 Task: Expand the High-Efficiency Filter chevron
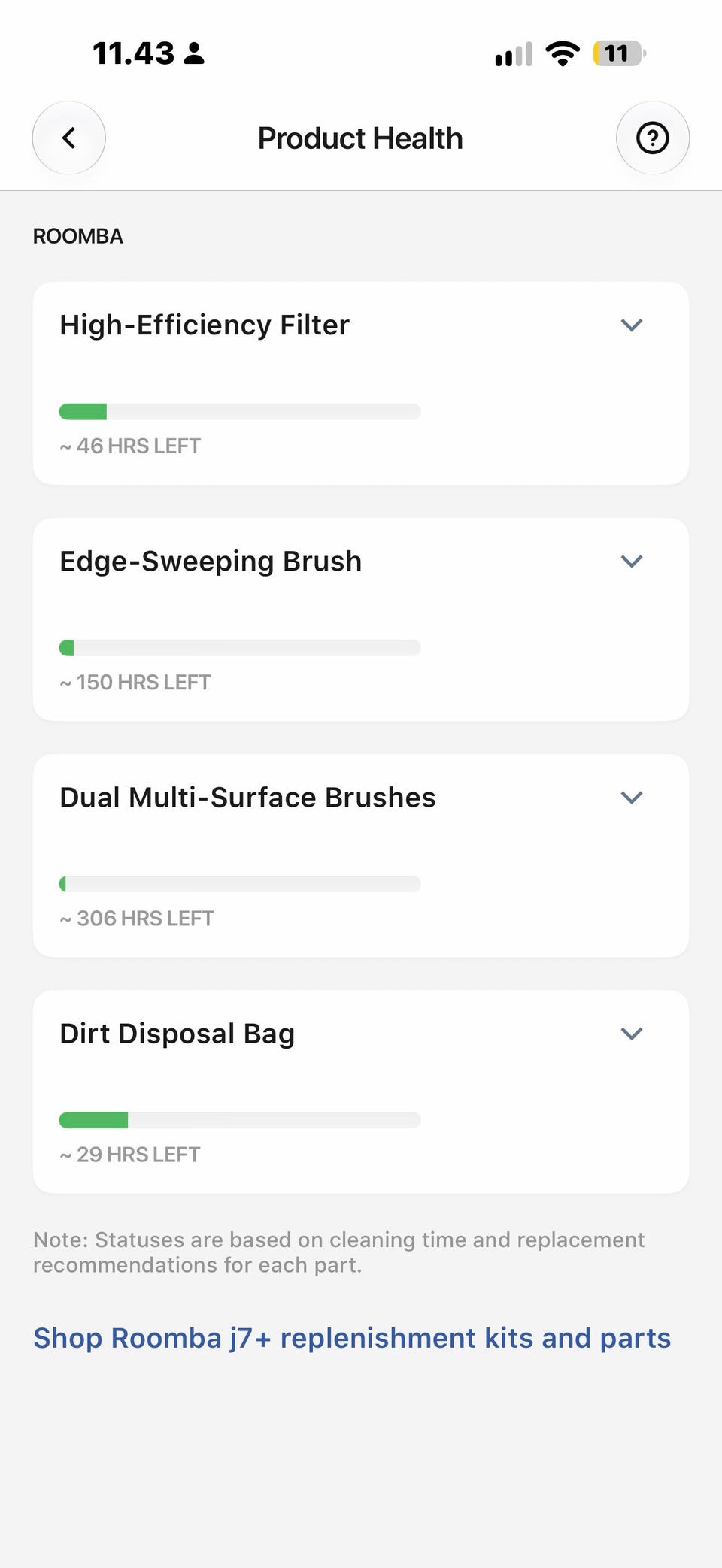[632, 325]
